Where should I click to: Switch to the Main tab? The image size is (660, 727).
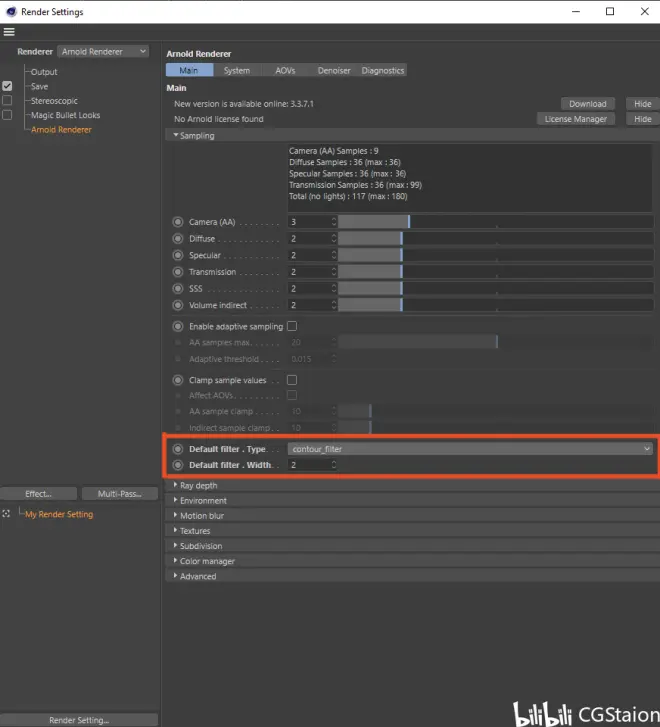[189, 70]
